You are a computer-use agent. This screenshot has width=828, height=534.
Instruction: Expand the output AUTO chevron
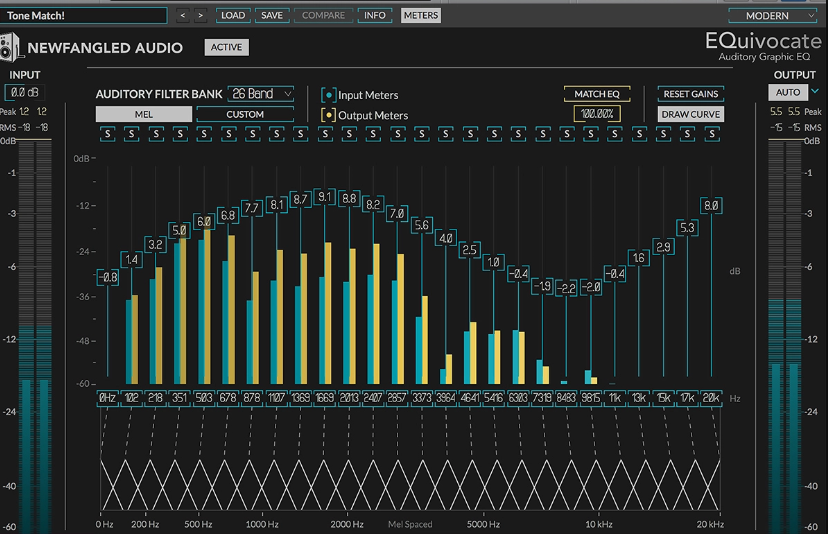coord(815,91)
